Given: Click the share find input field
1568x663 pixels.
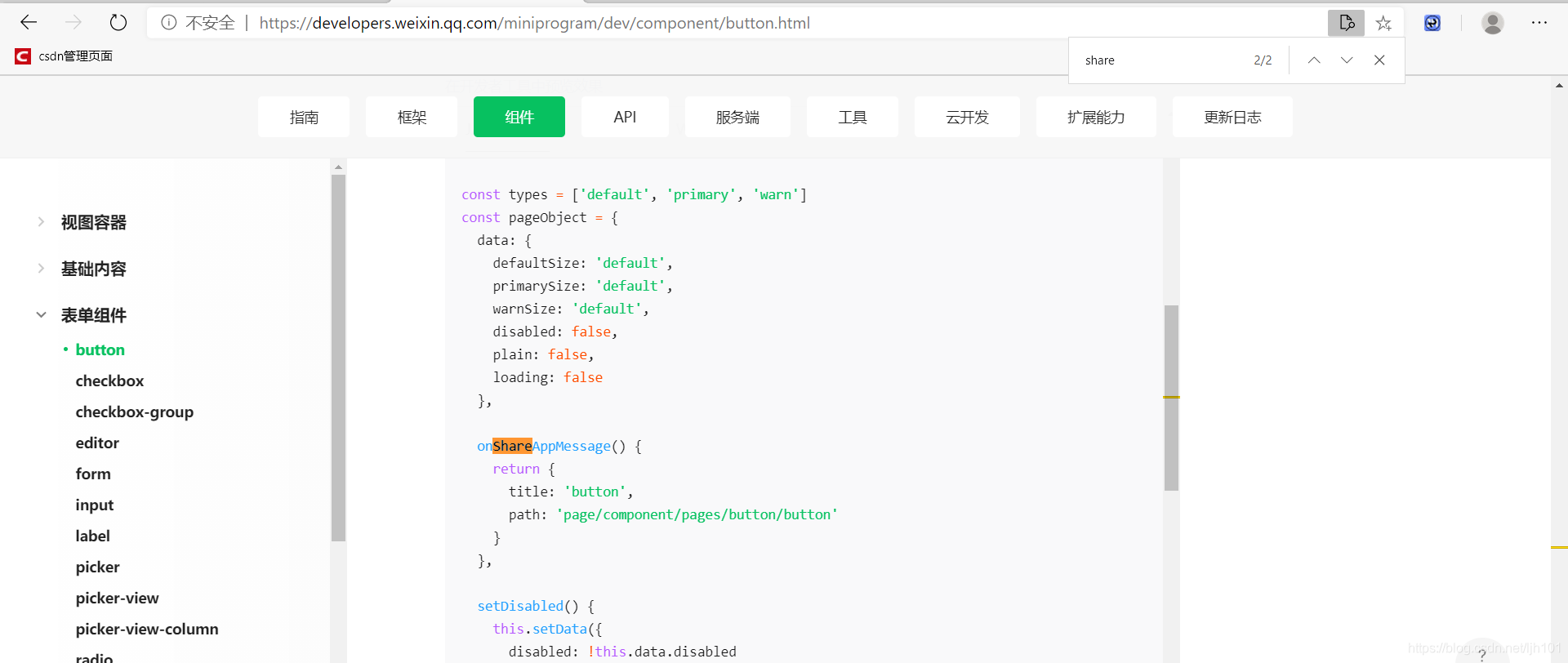Looking at the screenshot, I should point(1160,60).
